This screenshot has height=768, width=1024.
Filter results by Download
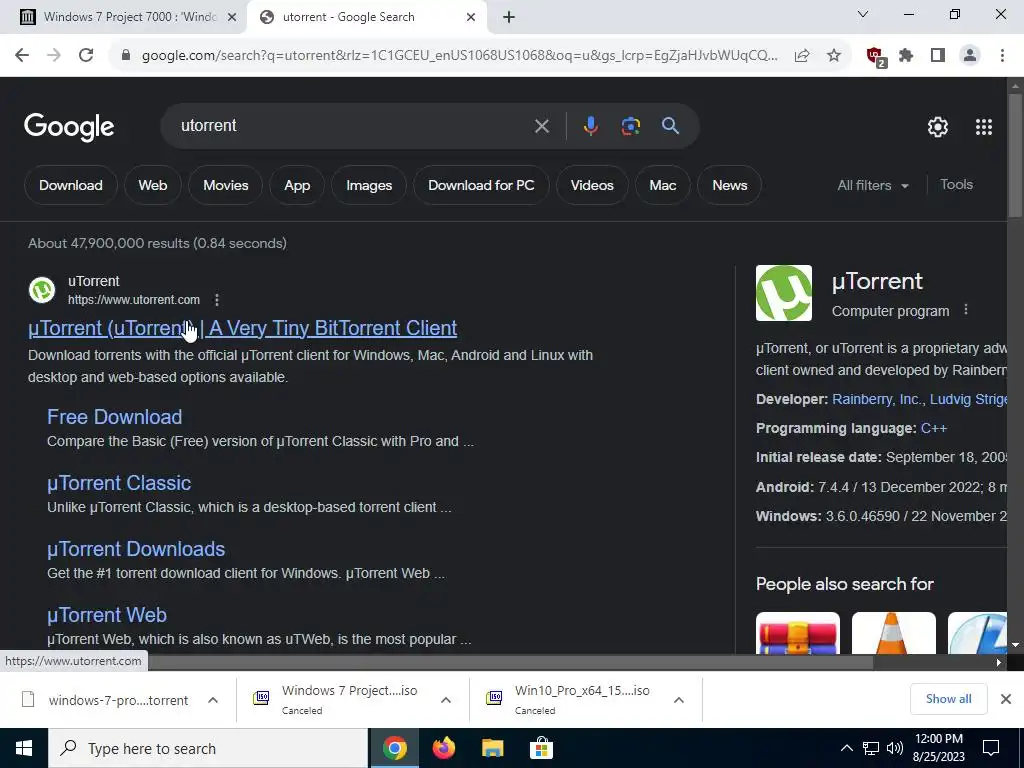click(x=71, y=185)
